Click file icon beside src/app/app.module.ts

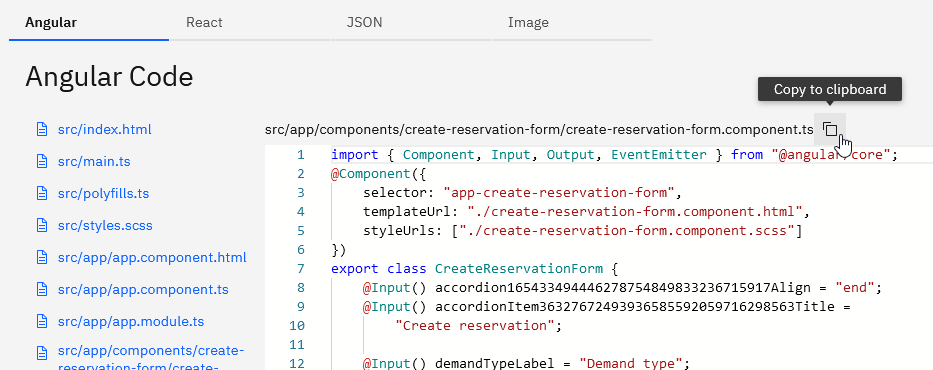tap(42, 322)
